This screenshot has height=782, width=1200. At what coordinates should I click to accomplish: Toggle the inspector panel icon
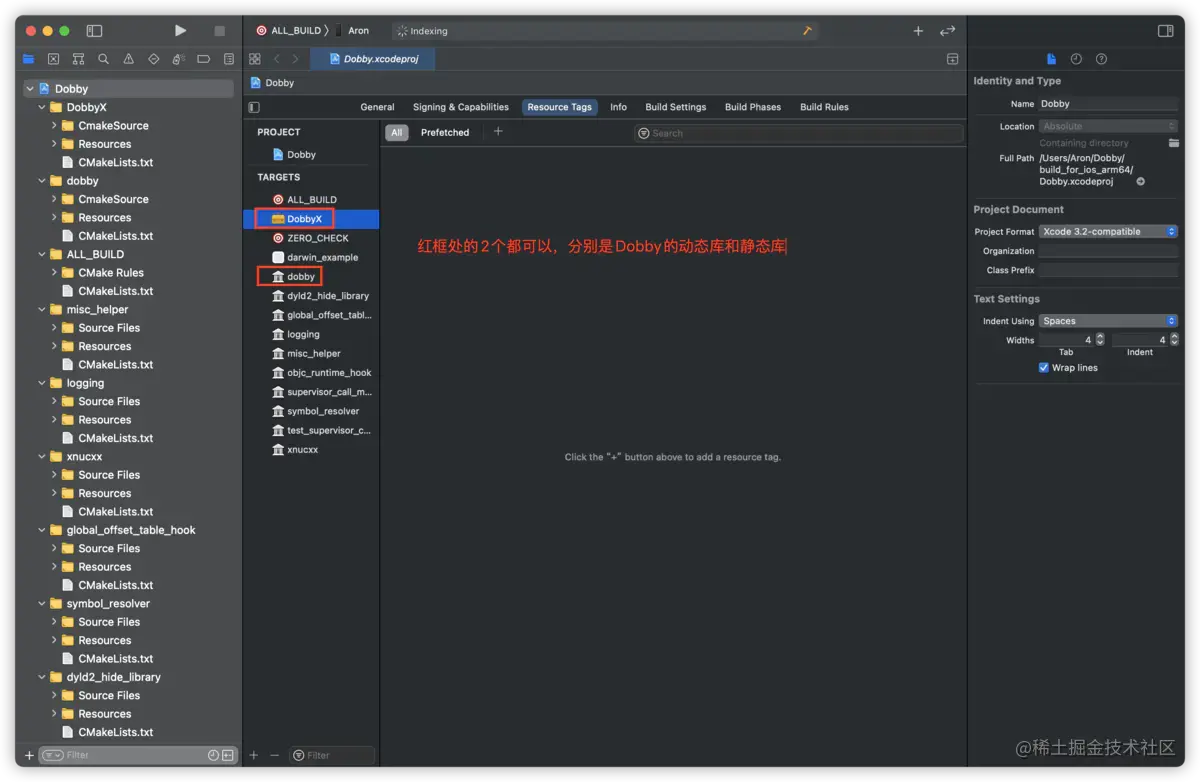click(1165, 31)
